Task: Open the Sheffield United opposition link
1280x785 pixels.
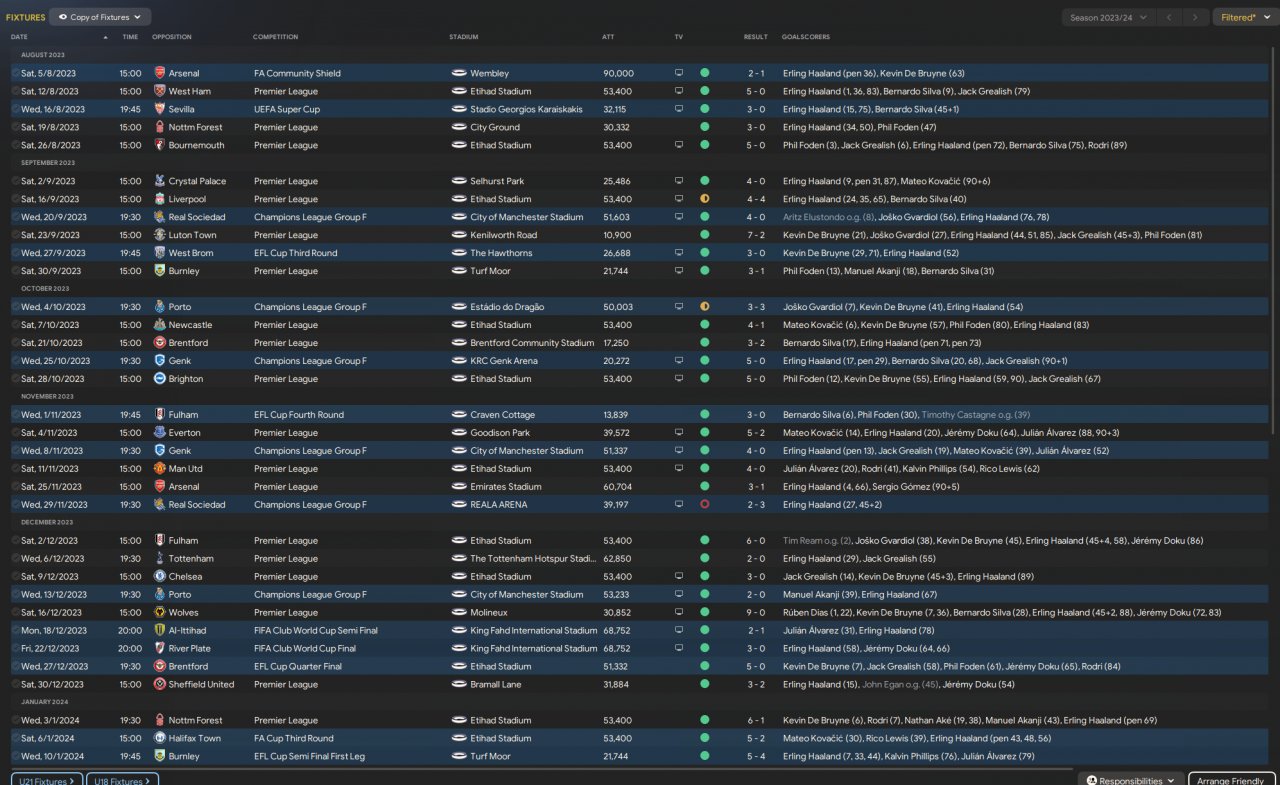Action: coord(201,685)
